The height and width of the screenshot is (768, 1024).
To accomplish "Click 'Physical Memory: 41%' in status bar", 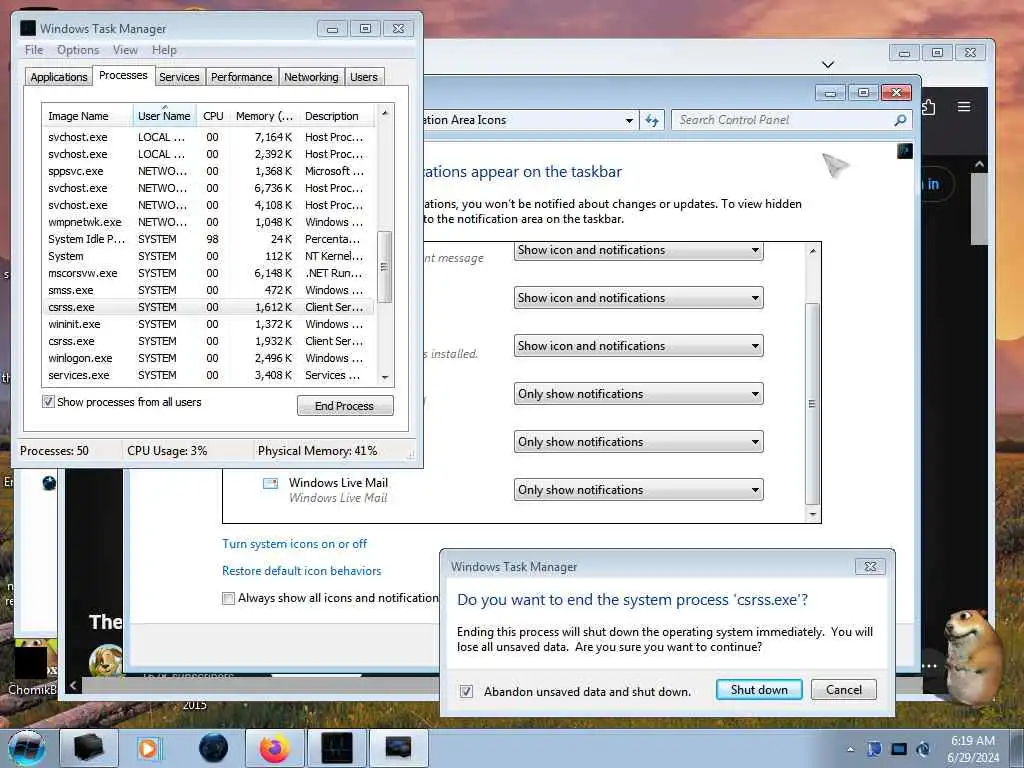I will click(x=317, y=451).
